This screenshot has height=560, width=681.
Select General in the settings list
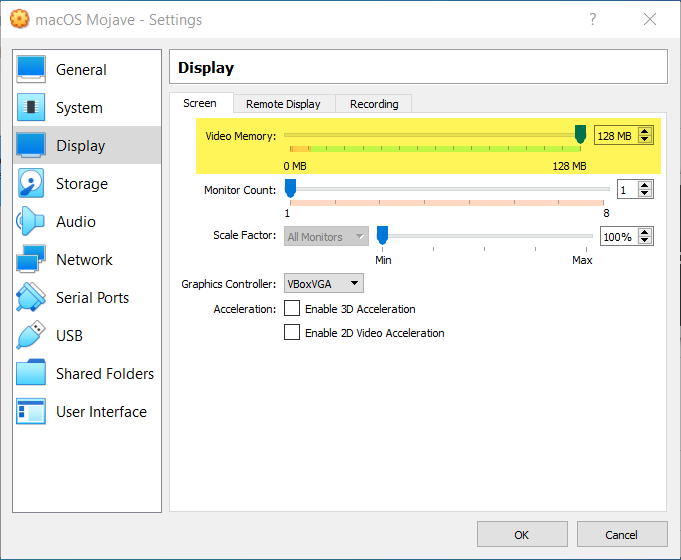tap(87, 69)
